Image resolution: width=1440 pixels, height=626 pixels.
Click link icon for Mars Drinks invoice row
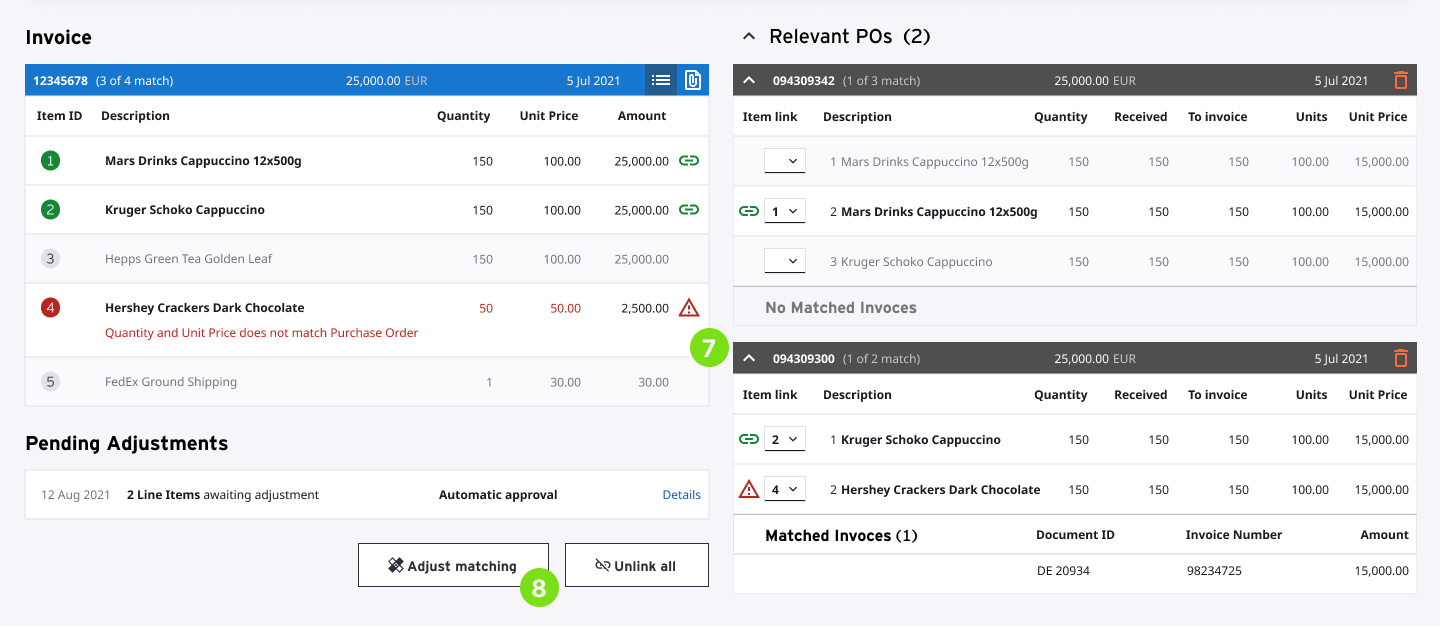click(x=688, y=161)
